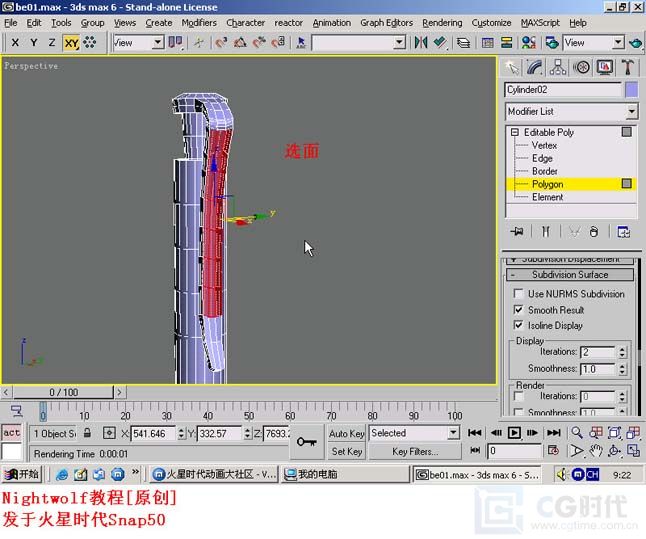This screenshot has height=539, width=646.
Task: Open the Modifiers menu
Action: pyautogui.click(x=199, y=23)
